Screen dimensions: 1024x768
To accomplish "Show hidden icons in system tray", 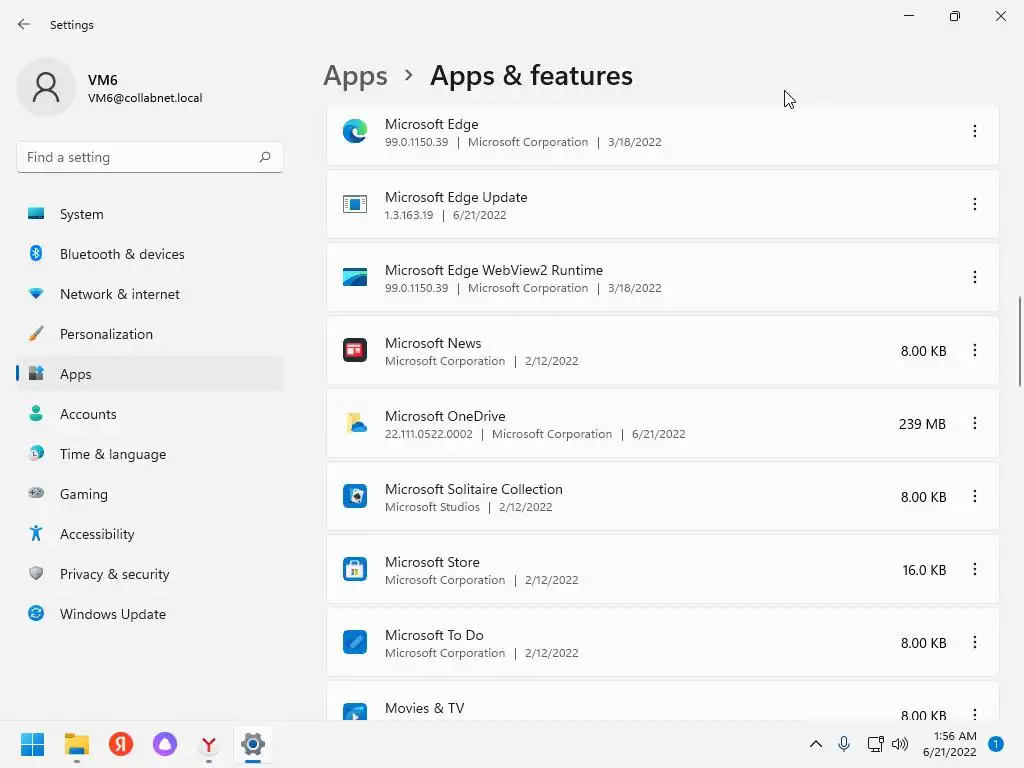I will click(x=816, y=744).
